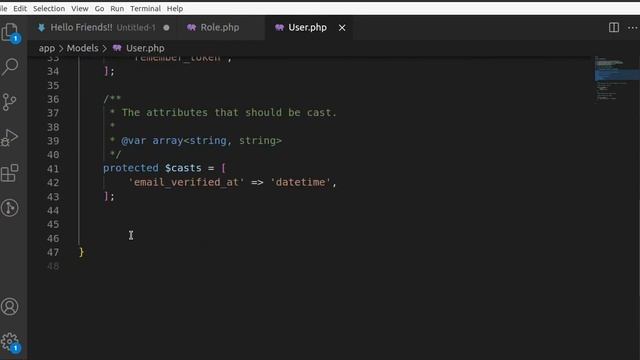Close the User.php tab
Screen dimensions: 640x360
[342, 28]
